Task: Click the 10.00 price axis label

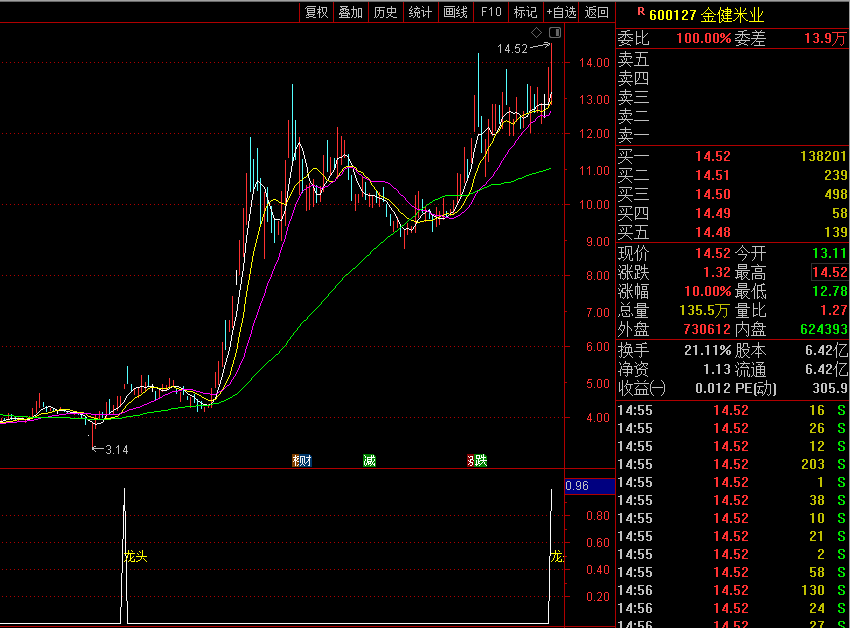Action: (594, 204)
